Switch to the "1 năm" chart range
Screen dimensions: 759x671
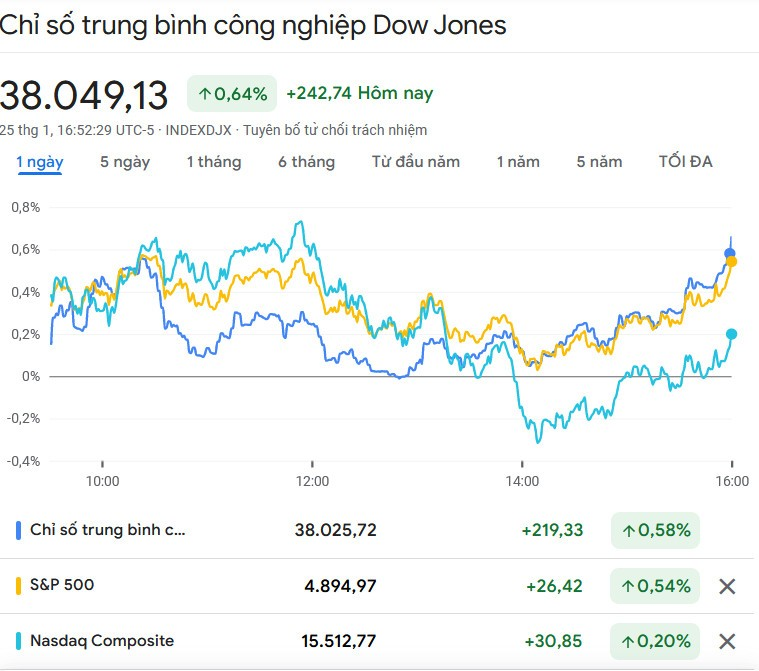518,162
